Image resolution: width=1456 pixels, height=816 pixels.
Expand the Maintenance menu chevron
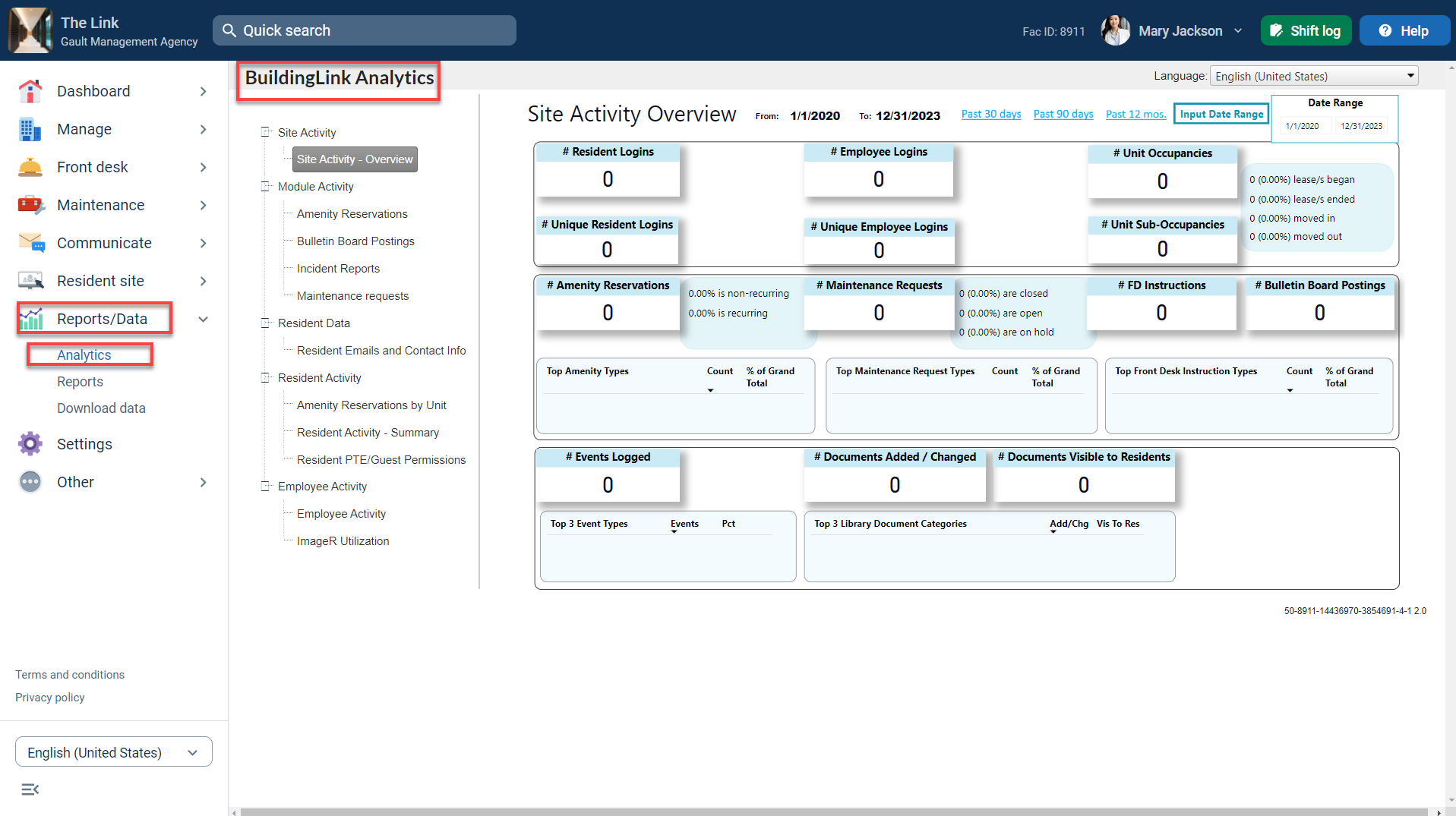click(203, 205)
